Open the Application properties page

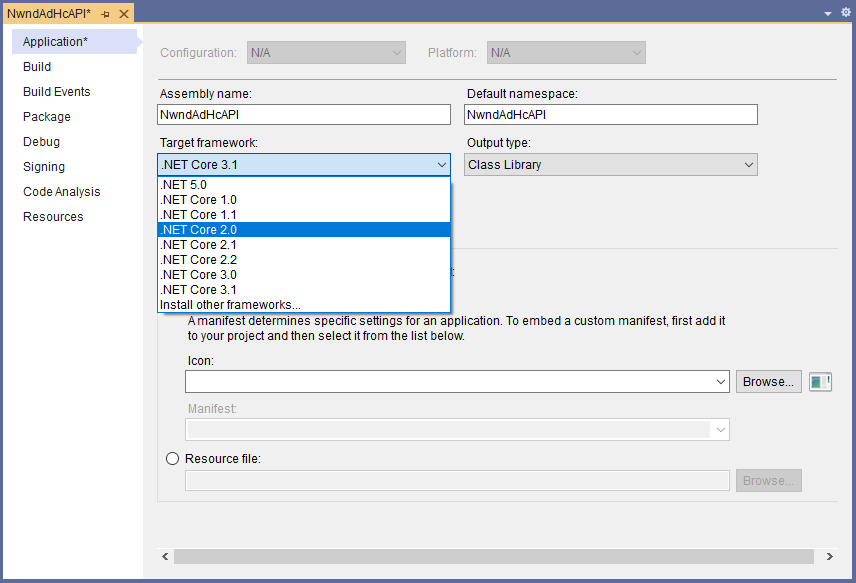coord(74,41)
